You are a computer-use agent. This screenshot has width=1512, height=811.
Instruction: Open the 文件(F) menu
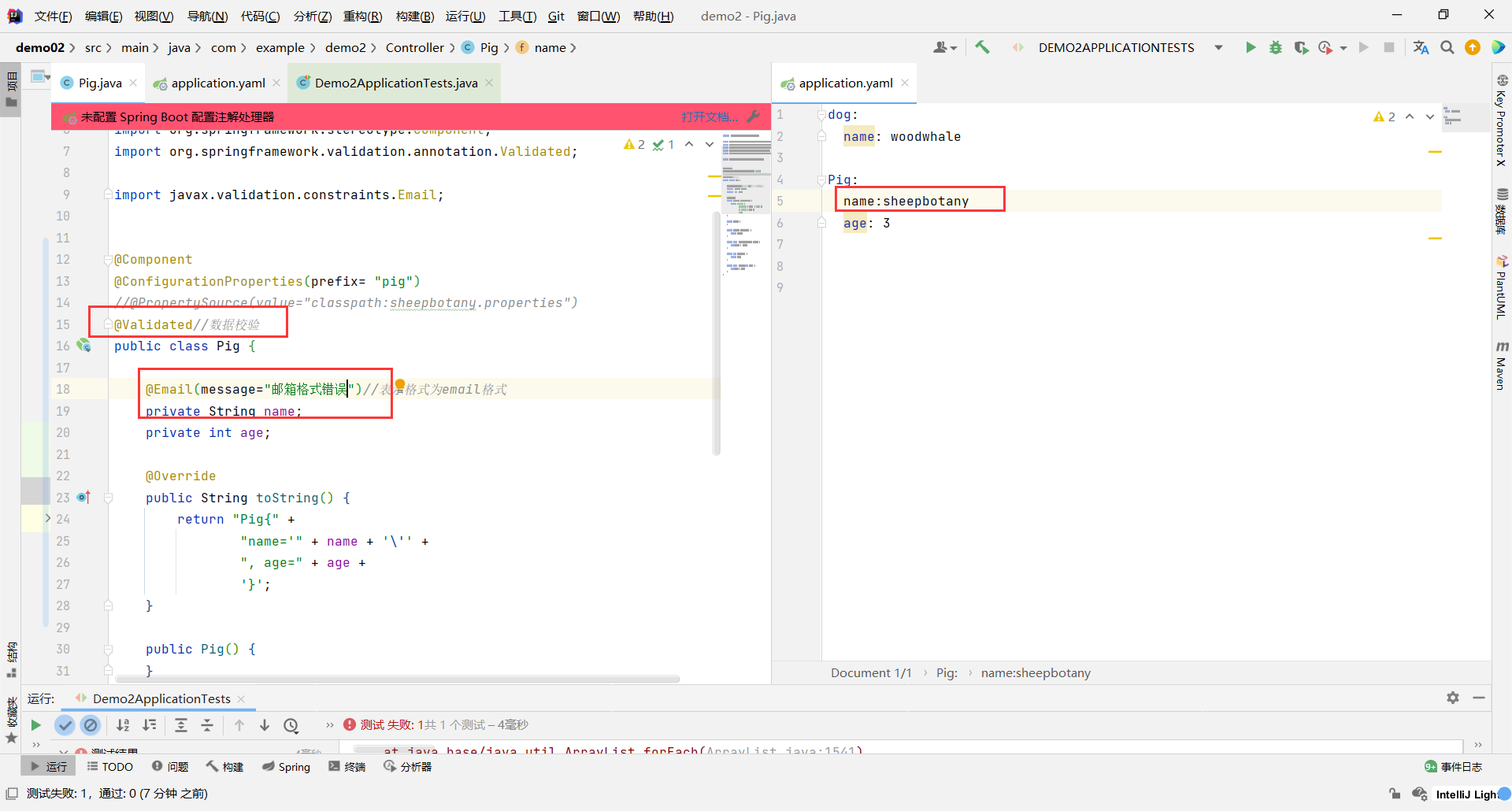point(53,16)
